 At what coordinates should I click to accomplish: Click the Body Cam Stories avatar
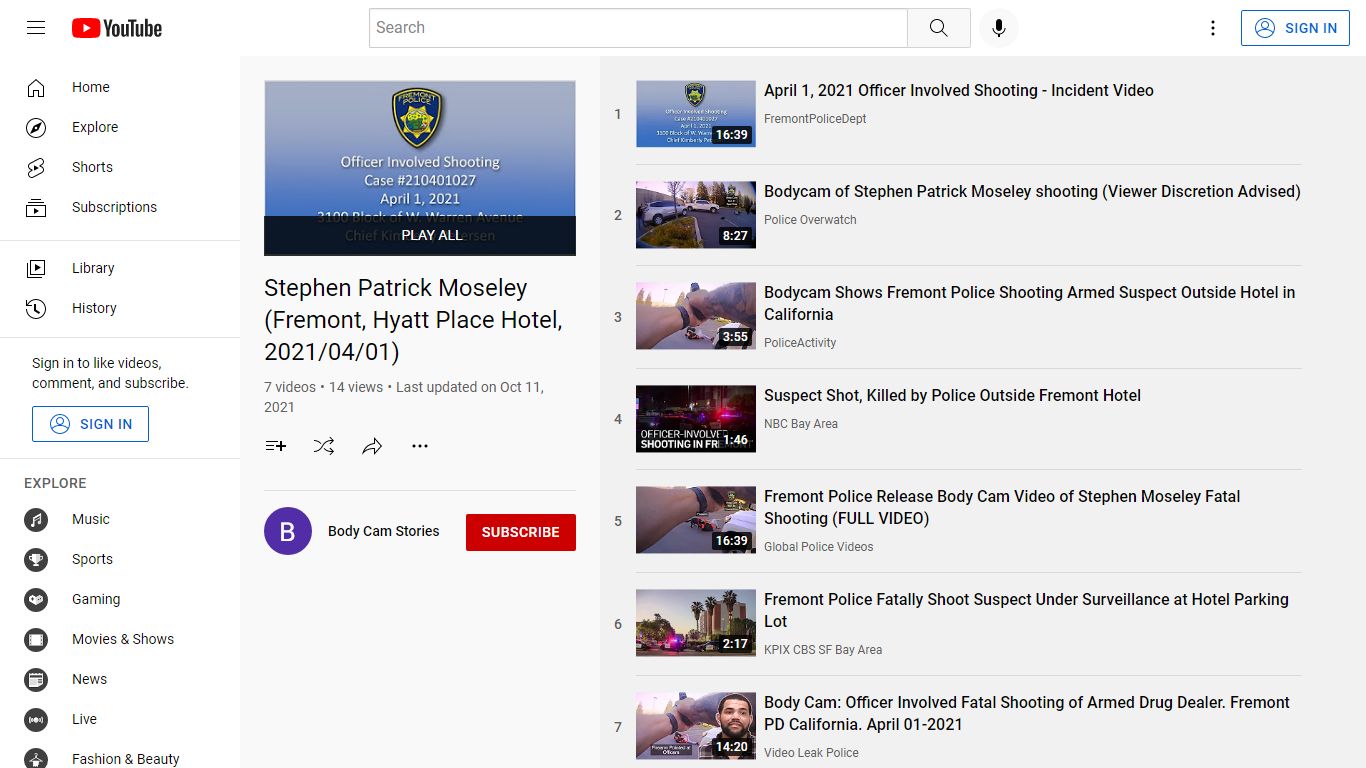(x=288, y=531)
